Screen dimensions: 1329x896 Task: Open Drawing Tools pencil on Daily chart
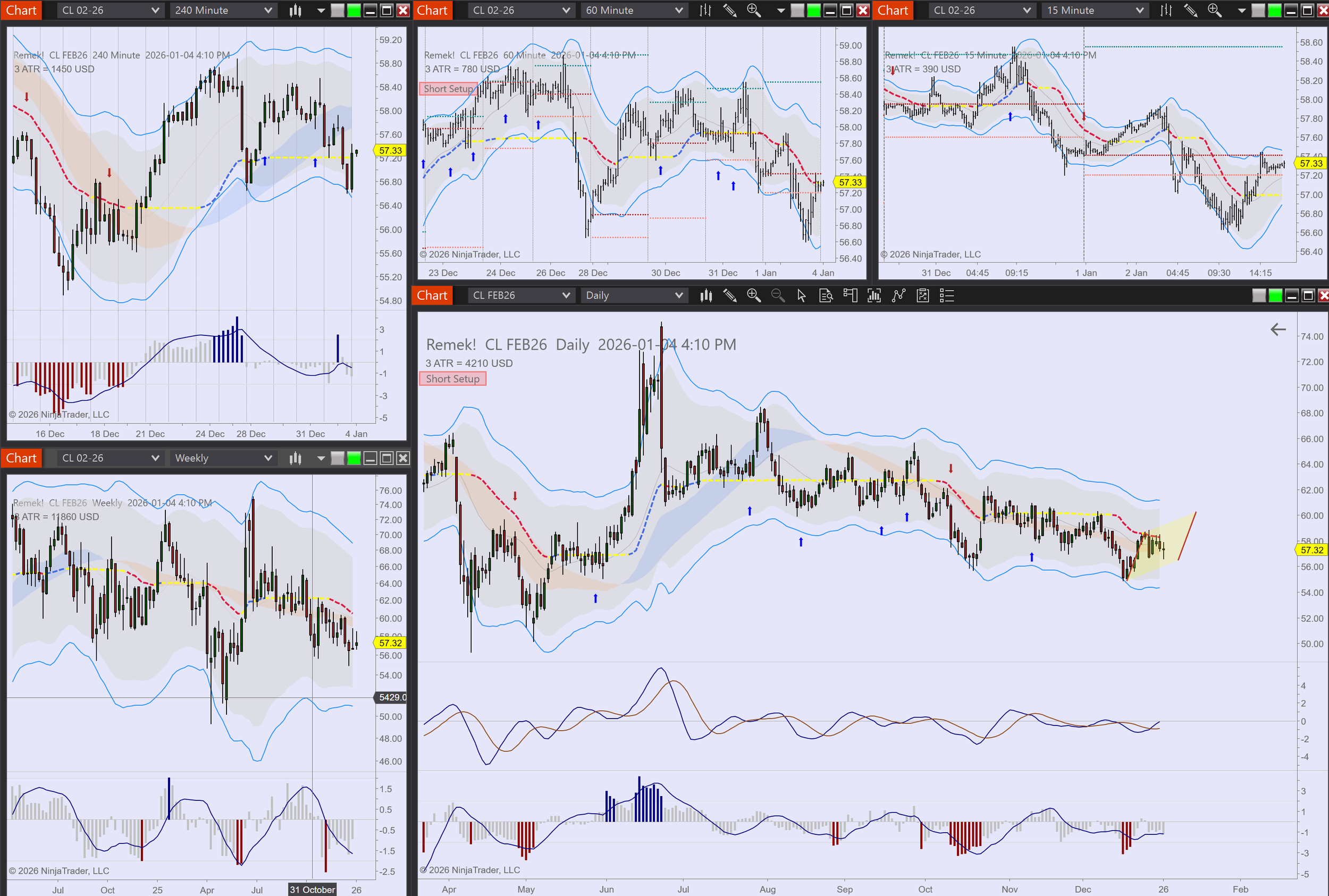pos(729,295)
